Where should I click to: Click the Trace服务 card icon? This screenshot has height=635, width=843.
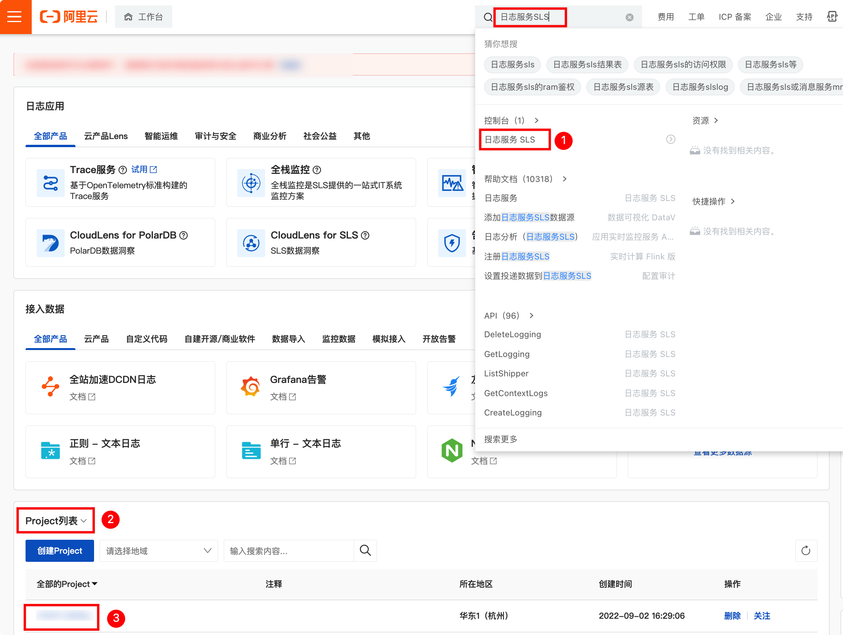51,183
